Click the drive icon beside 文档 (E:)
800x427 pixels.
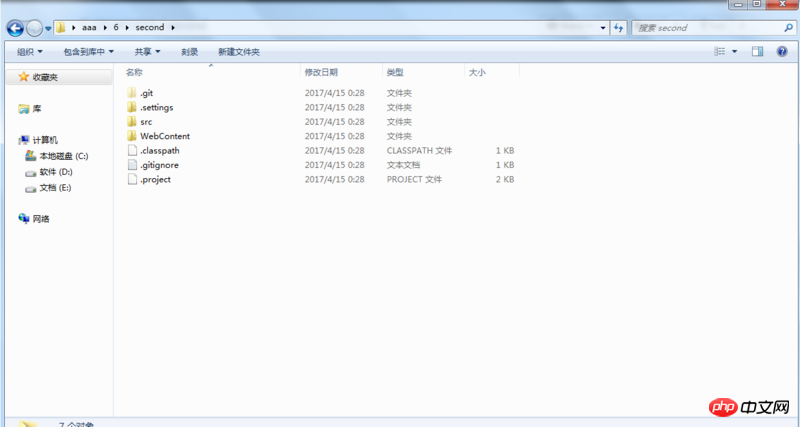(x=31, y=189)
